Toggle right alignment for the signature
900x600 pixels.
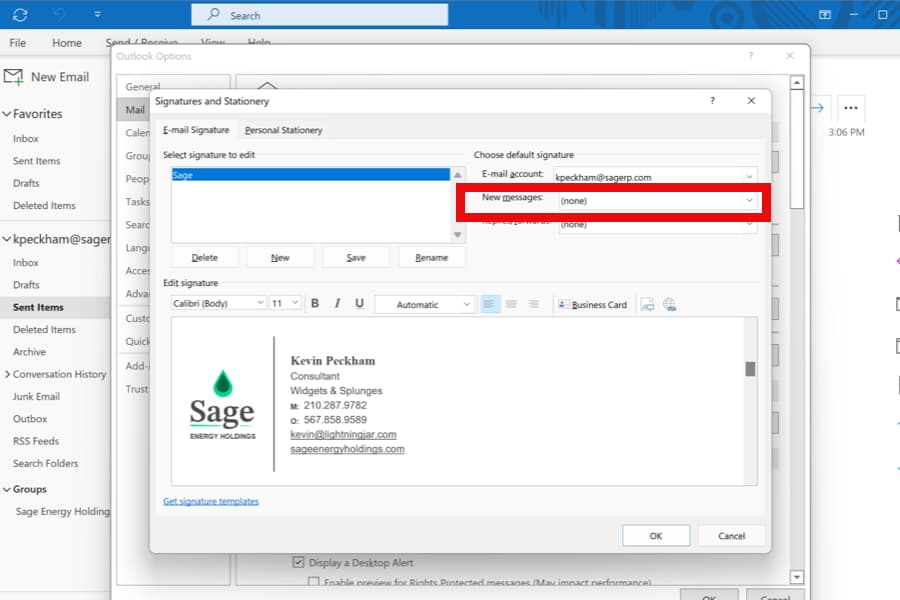tap(533, 304)
